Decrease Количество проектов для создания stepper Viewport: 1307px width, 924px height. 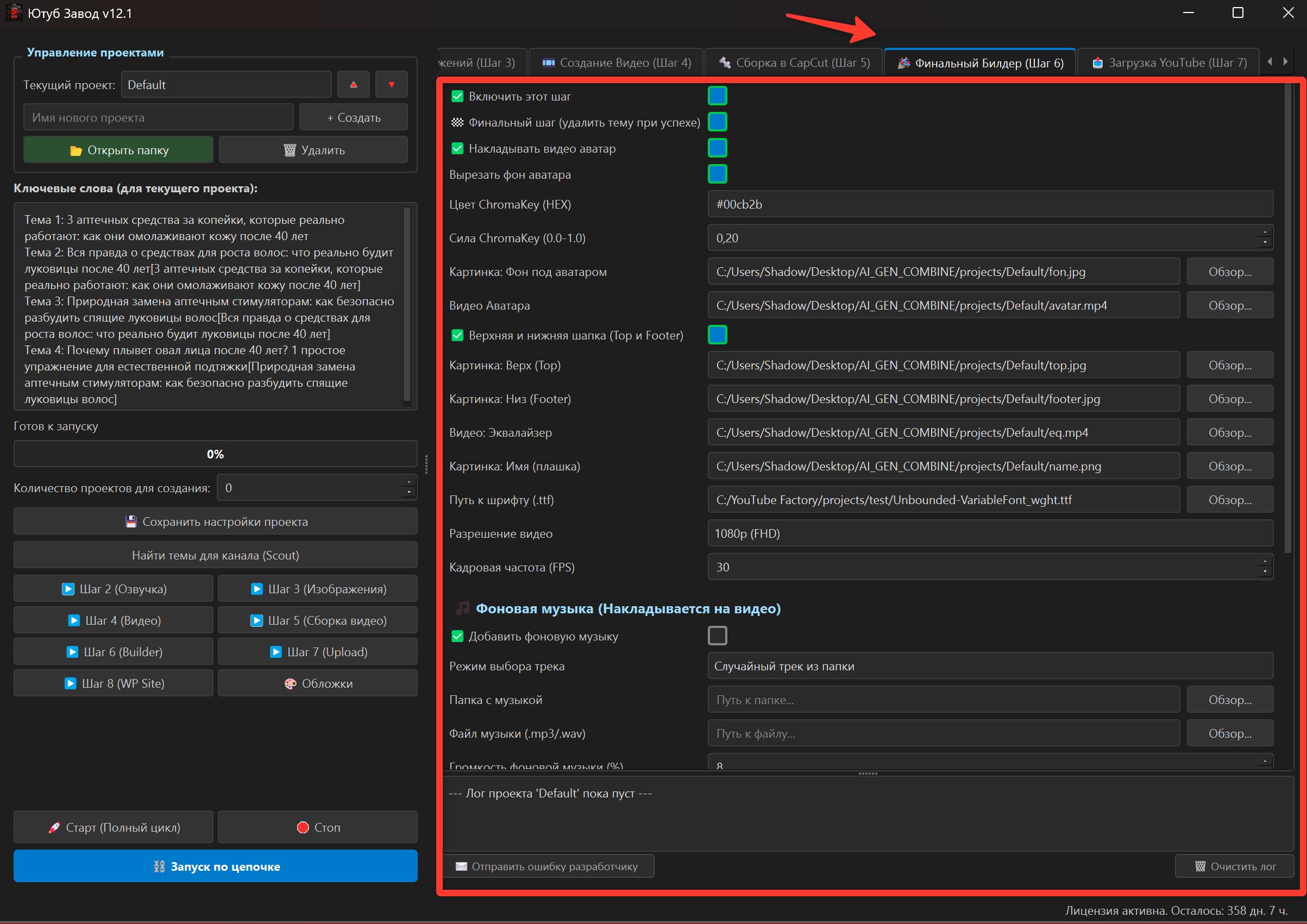(408, 493)
